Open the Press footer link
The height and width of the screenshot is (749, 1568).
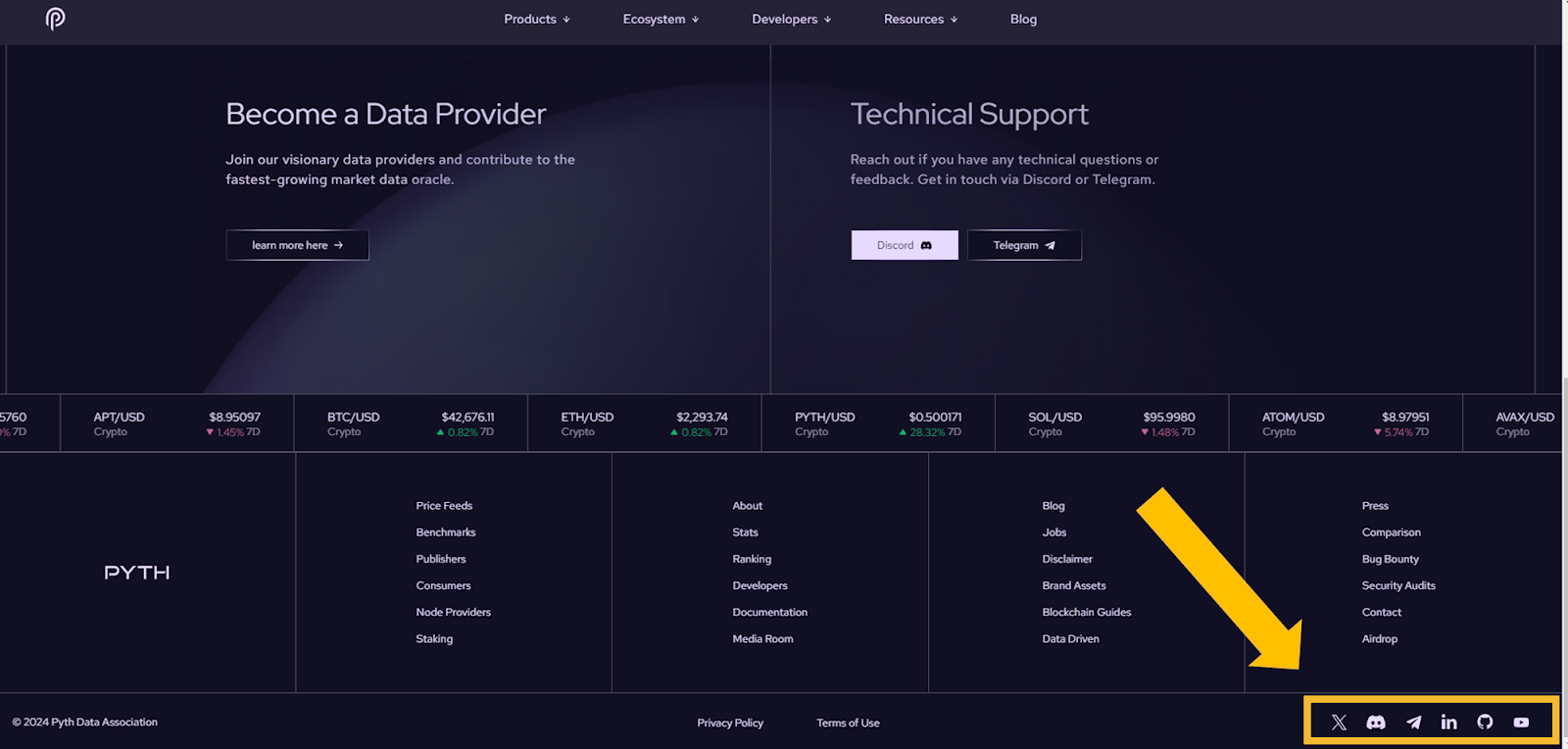coord(1375,506)
